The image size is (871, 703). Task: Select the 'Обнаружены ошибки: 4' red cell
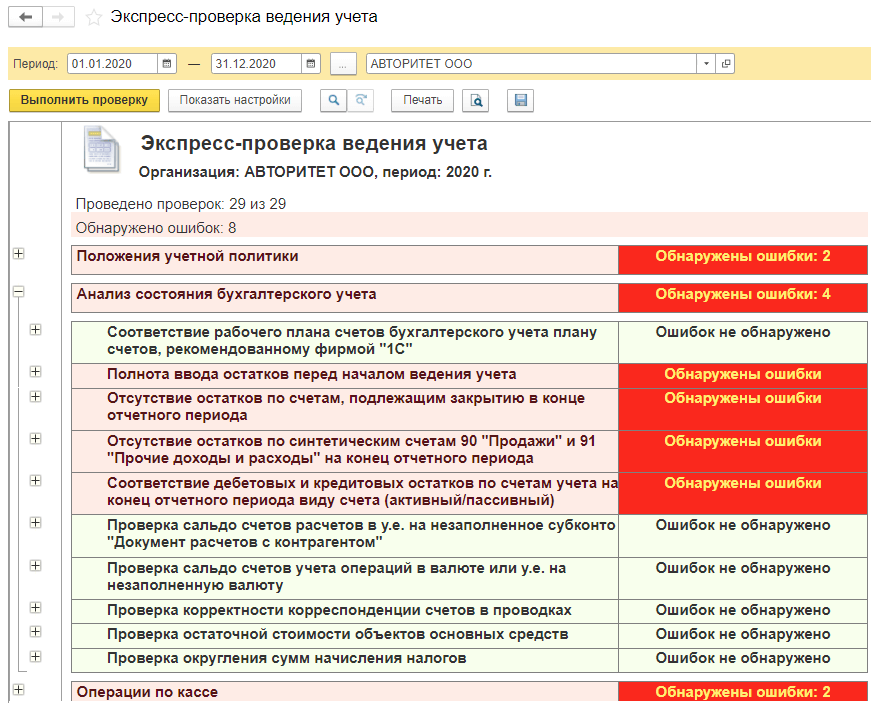click(x=742, y=295)
